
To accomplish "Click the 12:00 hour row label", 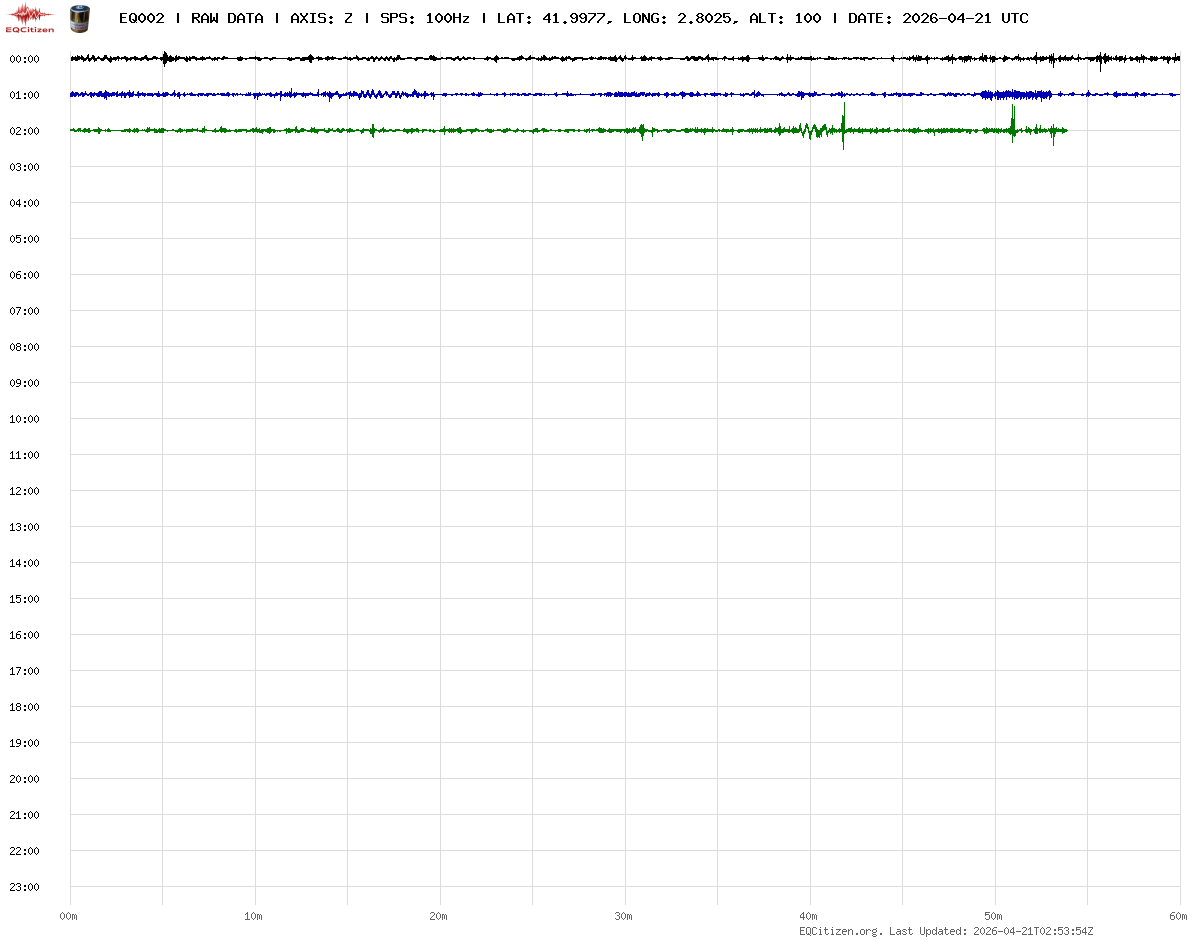I will [x=24, y=491].
